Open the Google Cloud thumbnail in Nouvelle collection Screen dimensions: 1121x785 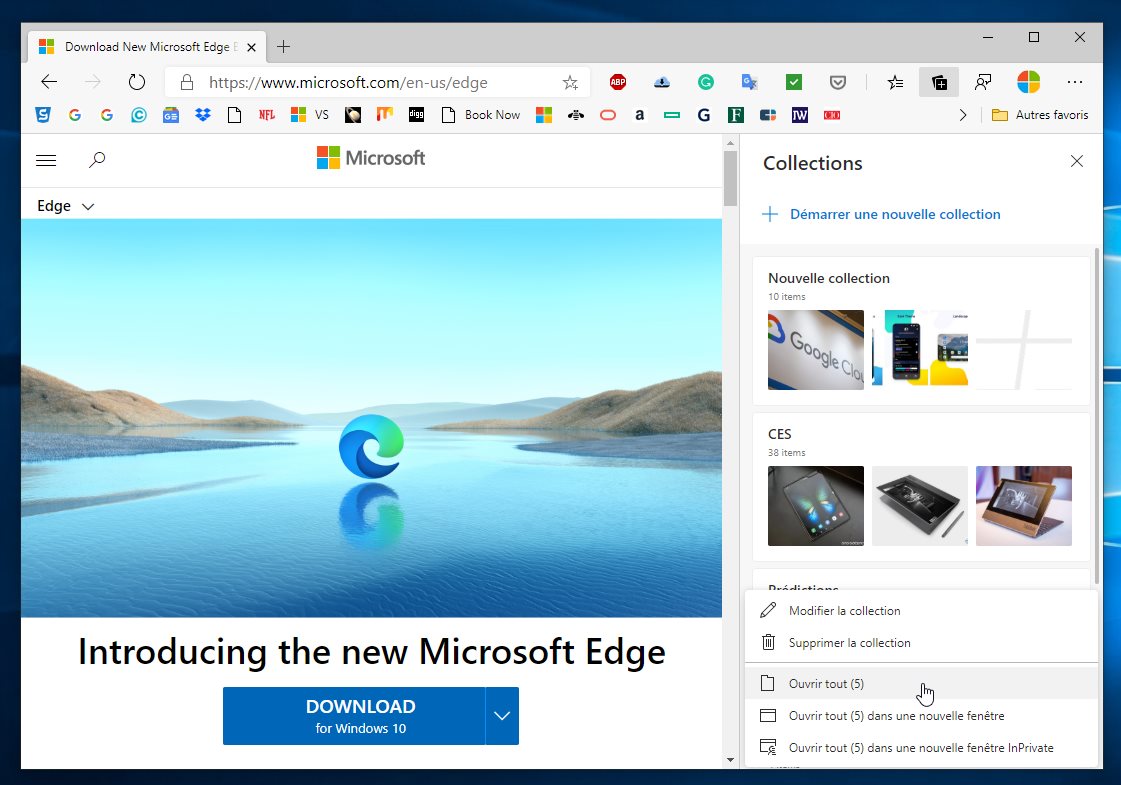[816, 350]
